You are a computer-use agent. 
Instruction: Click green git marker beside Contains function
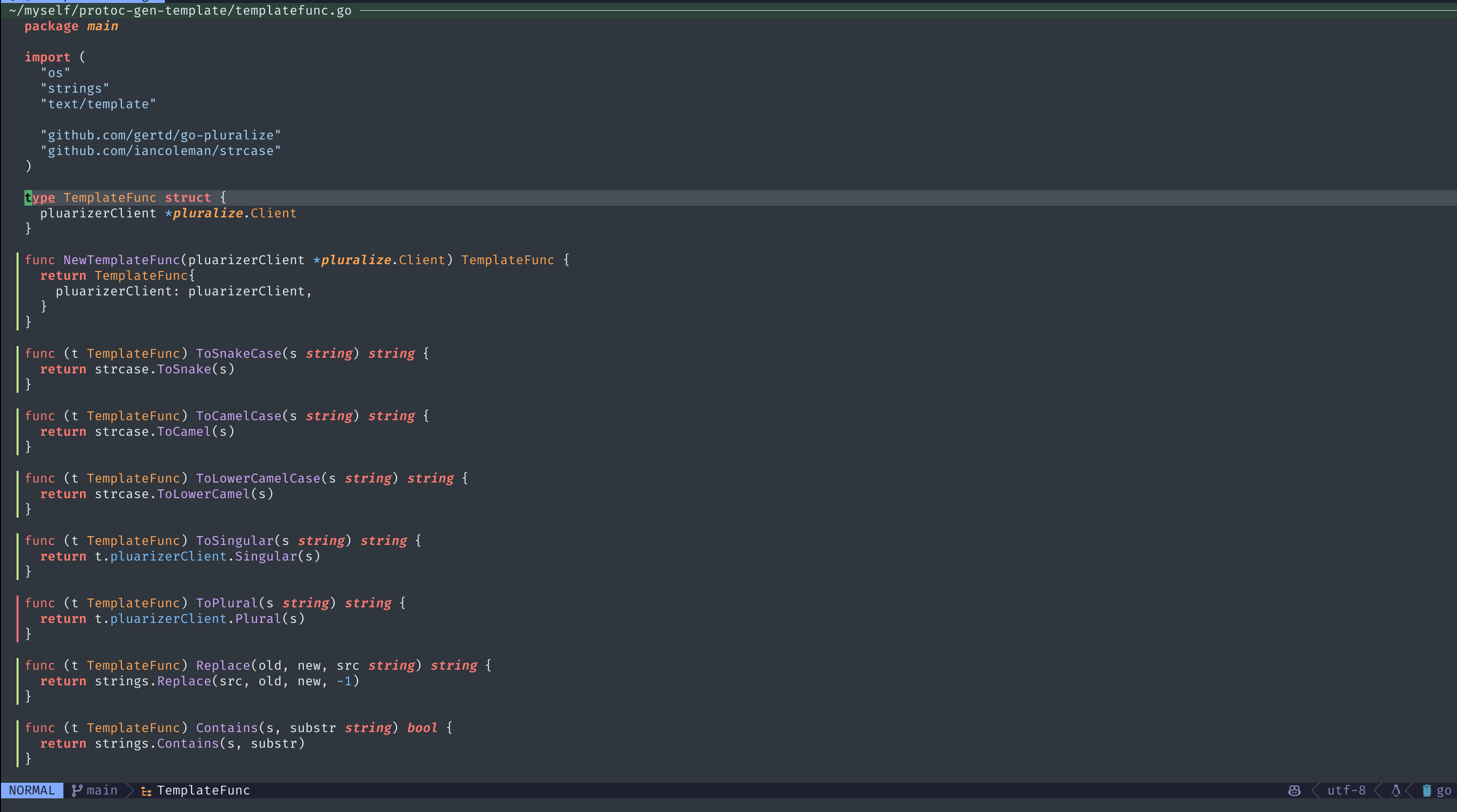coord(18,743)
